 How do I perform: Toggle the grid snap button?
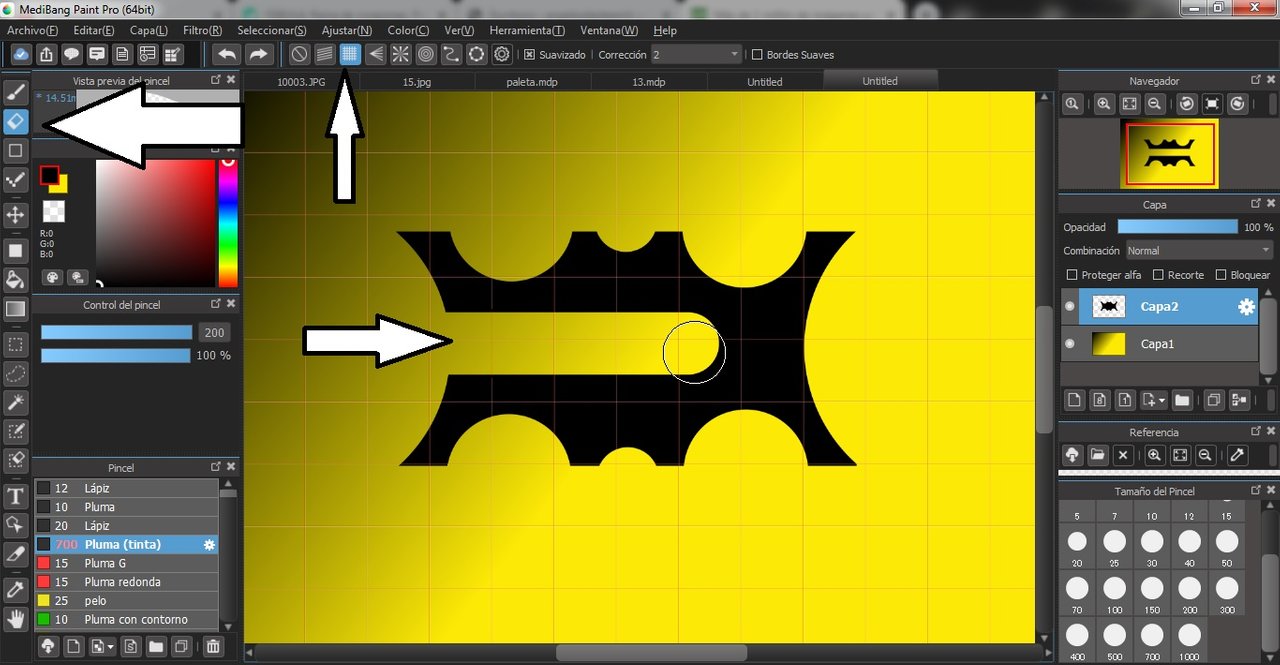point(349,54)
